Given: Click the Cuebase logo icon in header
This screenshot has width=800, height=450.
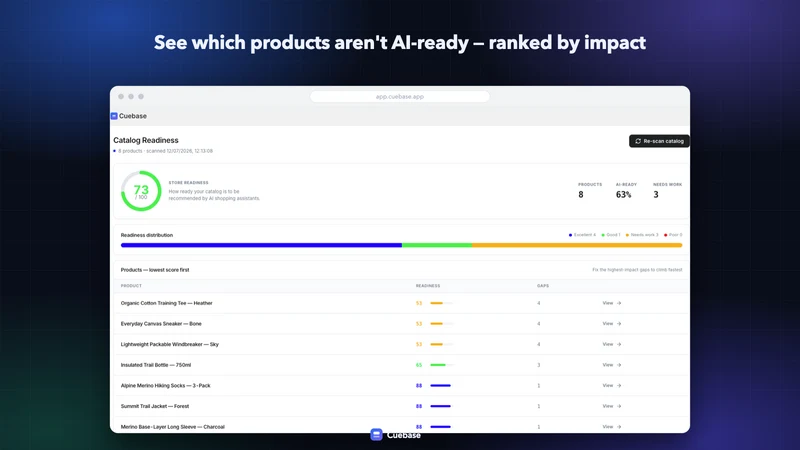Looking at the screenshot, I should coord(114,116).
